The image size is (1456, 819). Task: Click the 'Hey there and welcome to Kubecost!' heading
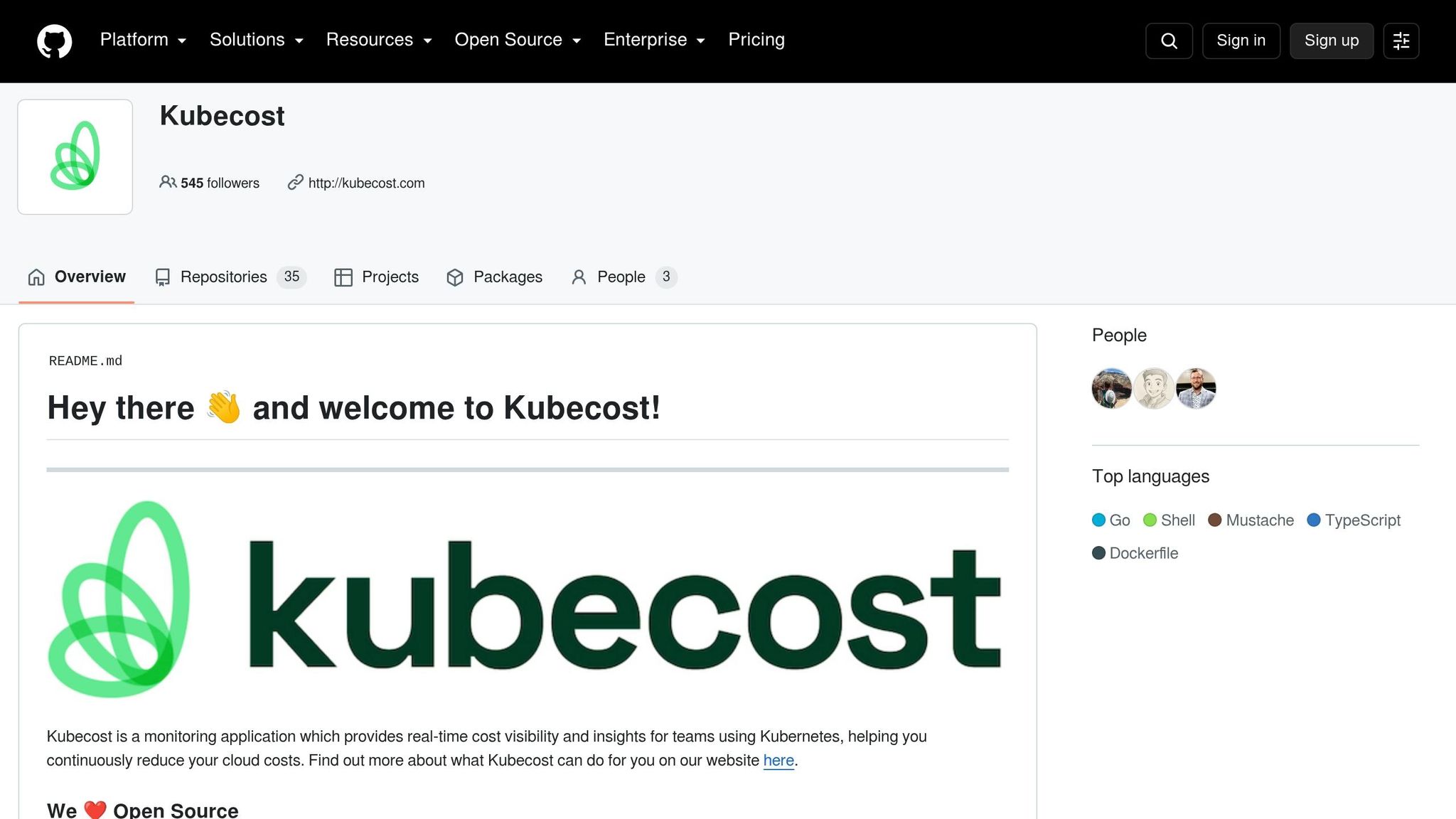point(354,408)
